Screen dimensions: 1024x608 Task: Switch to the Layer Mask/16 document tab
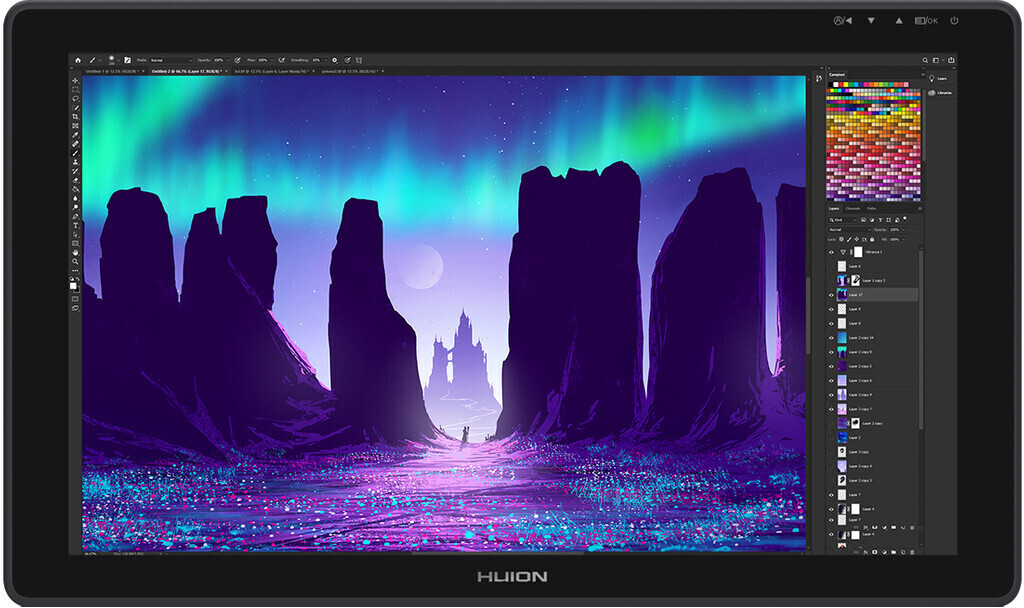pyautogui.click(x=270, y=71)
